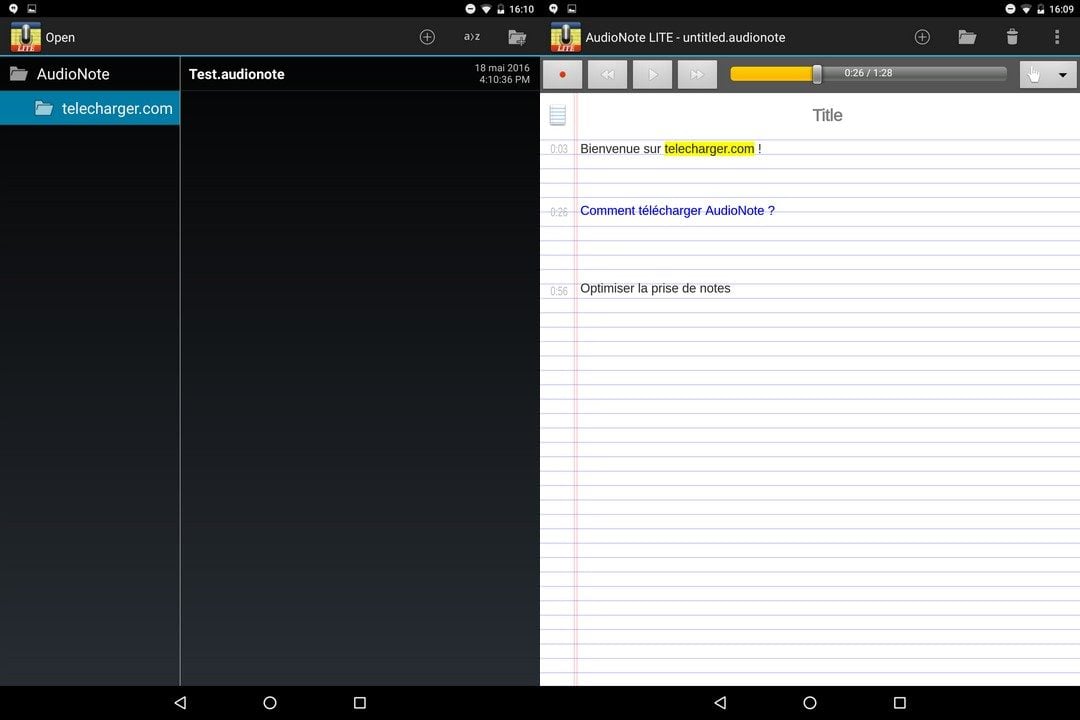The width and height of the screenshot is (1080, 720).
Task: Click the 0:26 / 1:28 time display
Action: point(868,73)
